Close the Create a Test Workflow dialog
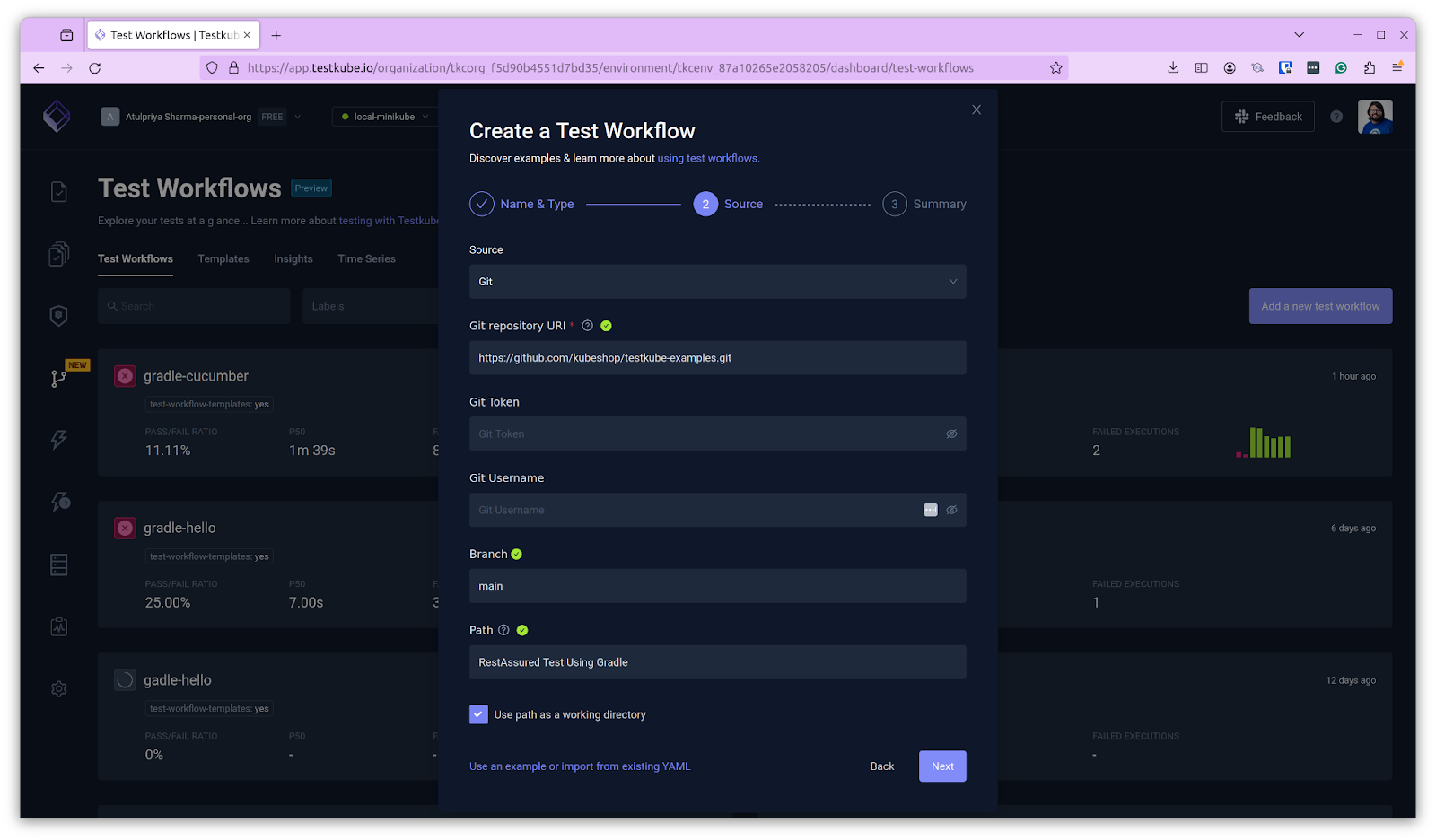The width and height of the screenshot is (1436, 840). pos(976,109)
